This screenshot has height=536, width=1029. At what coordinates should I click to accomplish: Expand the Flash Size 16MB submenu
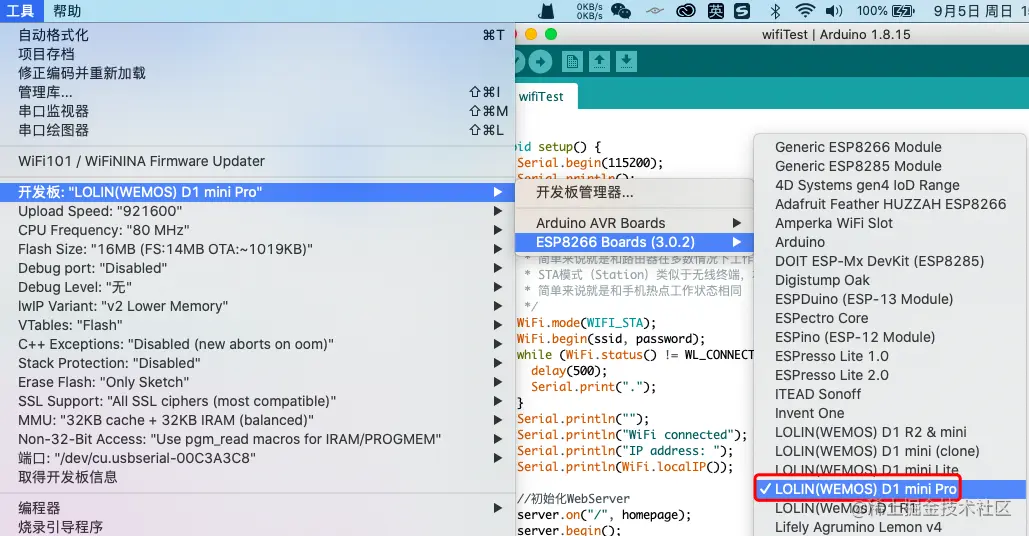(257, 249)
